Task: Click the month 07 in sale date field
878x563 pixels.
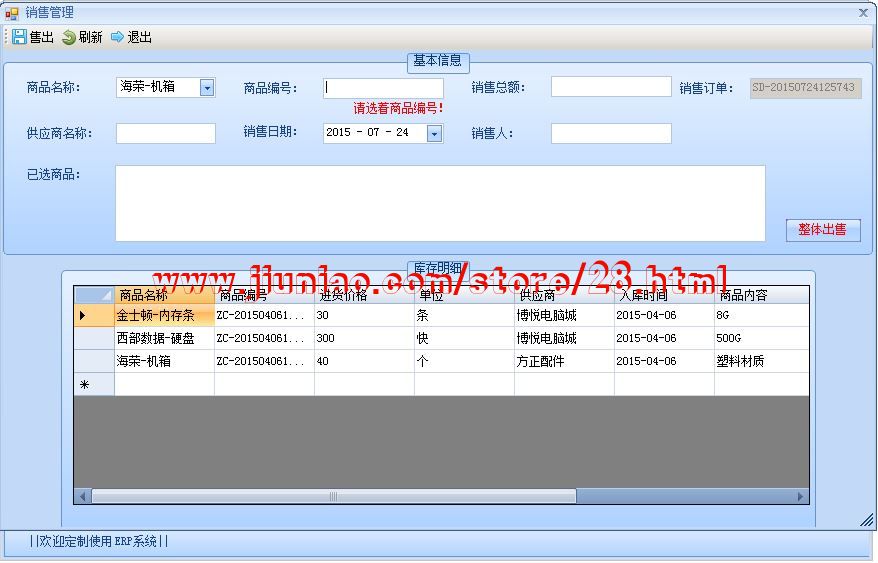Action: coord(373,133)
